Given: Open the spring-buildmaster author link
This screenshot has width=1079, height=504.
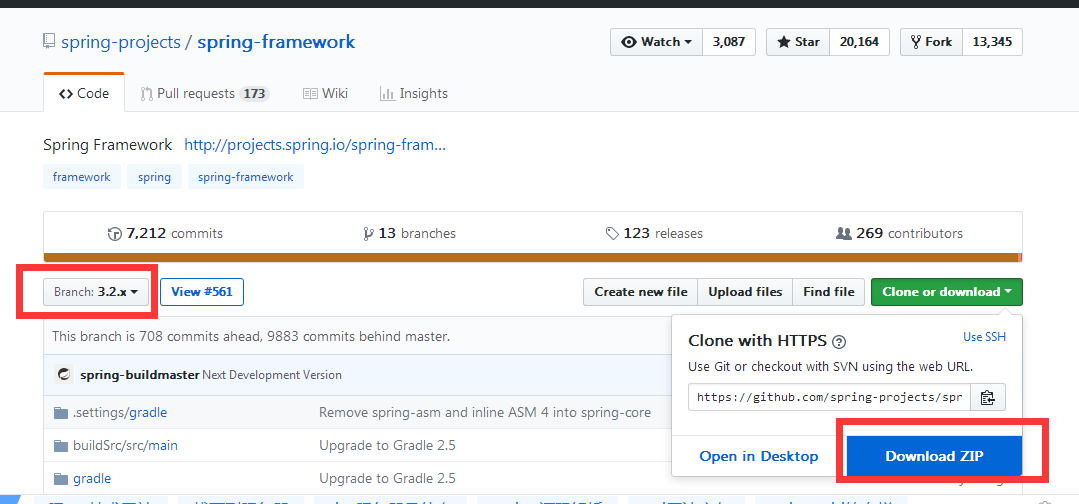Looking at the screenshot, I should click(x=140, y=375).
